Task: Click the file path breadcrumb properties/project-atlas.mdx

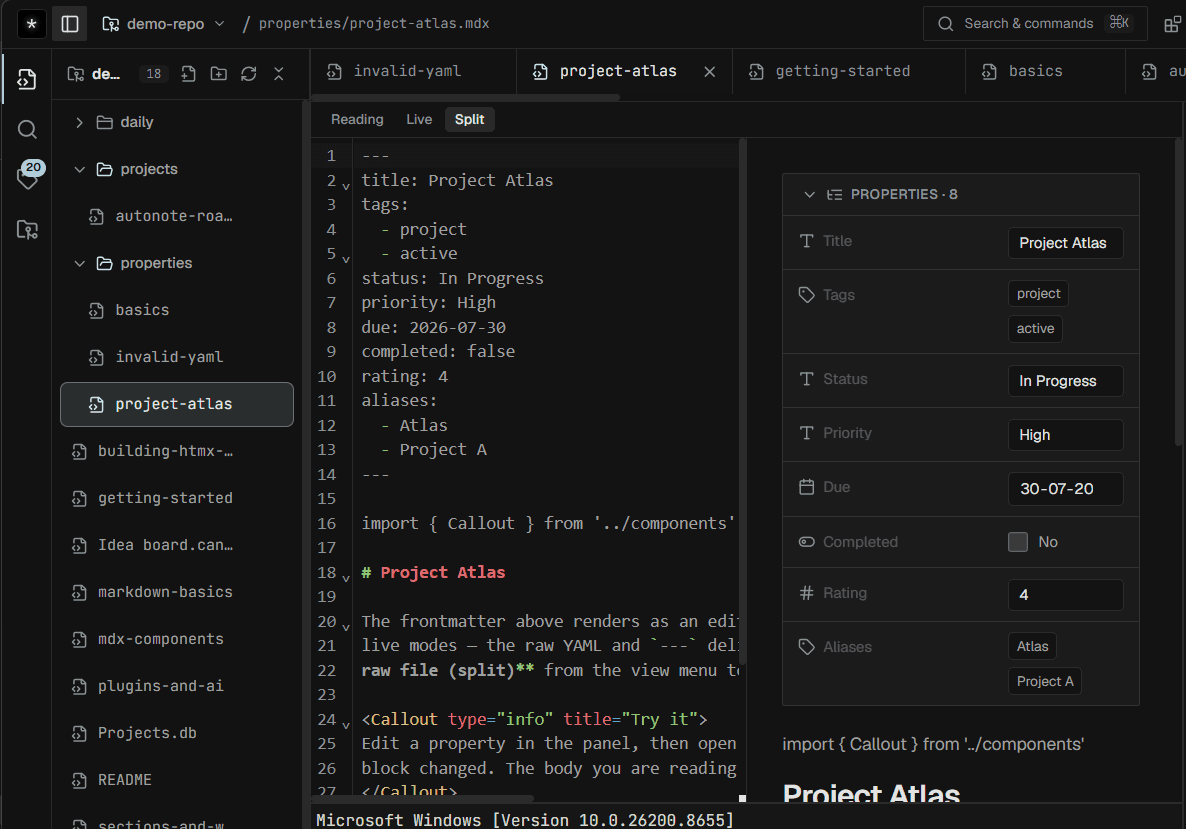Action: 374,23
